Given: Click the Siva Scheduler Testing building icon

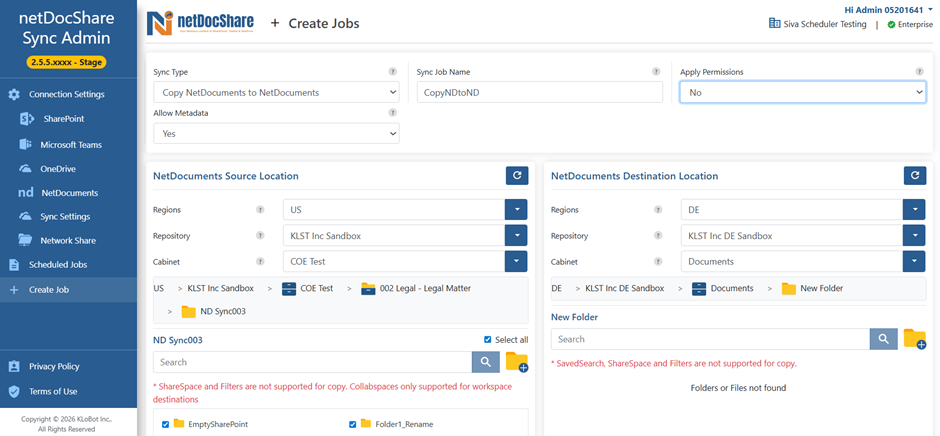Looking at the screenshot, I should (775, 24).
